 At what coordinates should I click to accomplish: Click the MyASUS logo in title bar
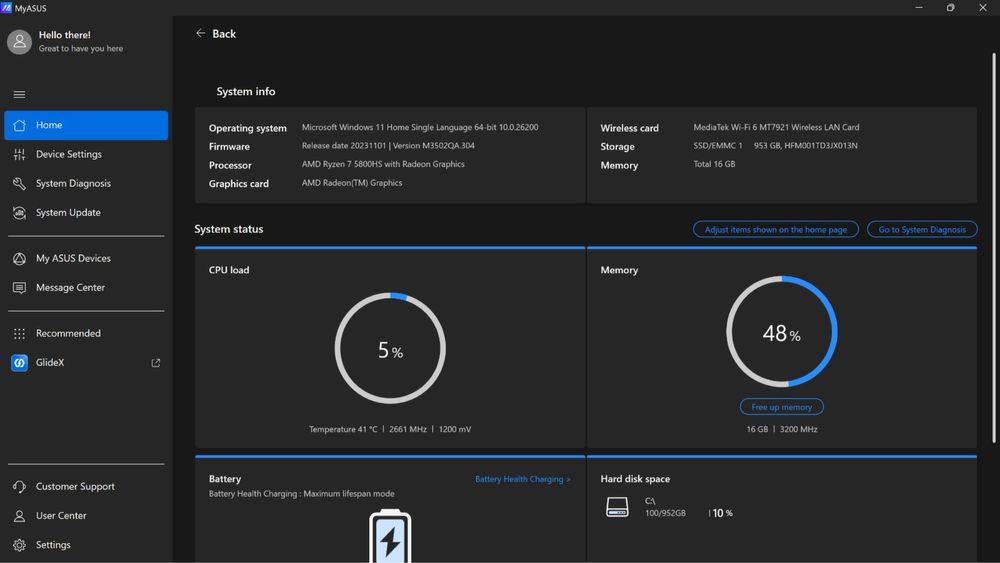(x=6, y=8)
